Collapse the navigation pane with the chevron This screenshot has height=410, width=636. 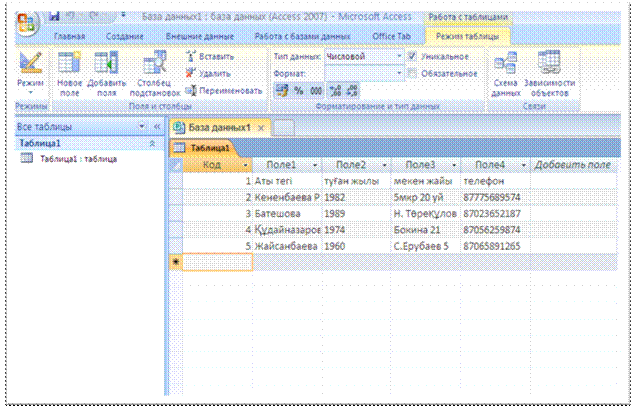(157, 128)
